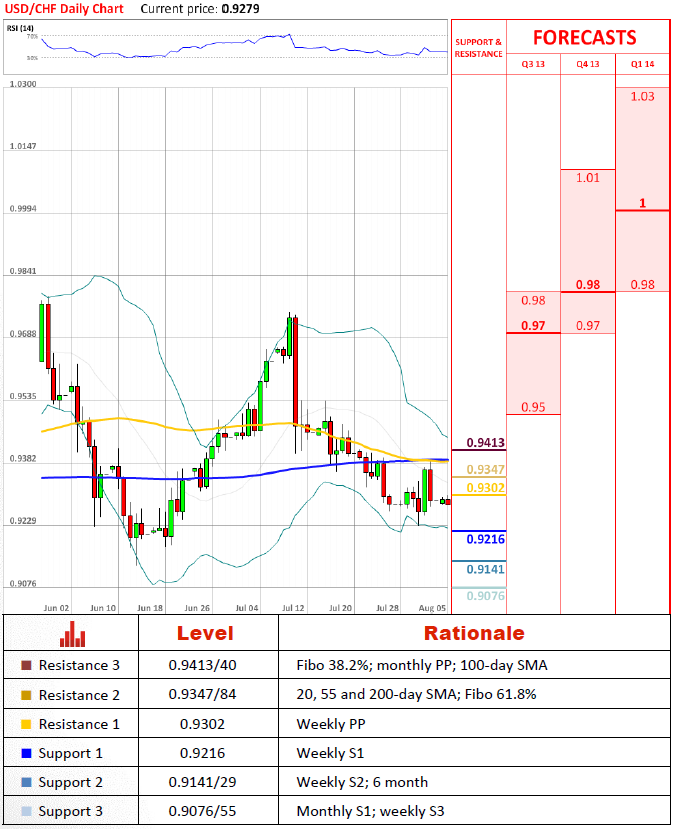Viewport: 674px width, 829px height.
Task: Click the 0.9302 resistance level label
Action: tap(485, 488)
